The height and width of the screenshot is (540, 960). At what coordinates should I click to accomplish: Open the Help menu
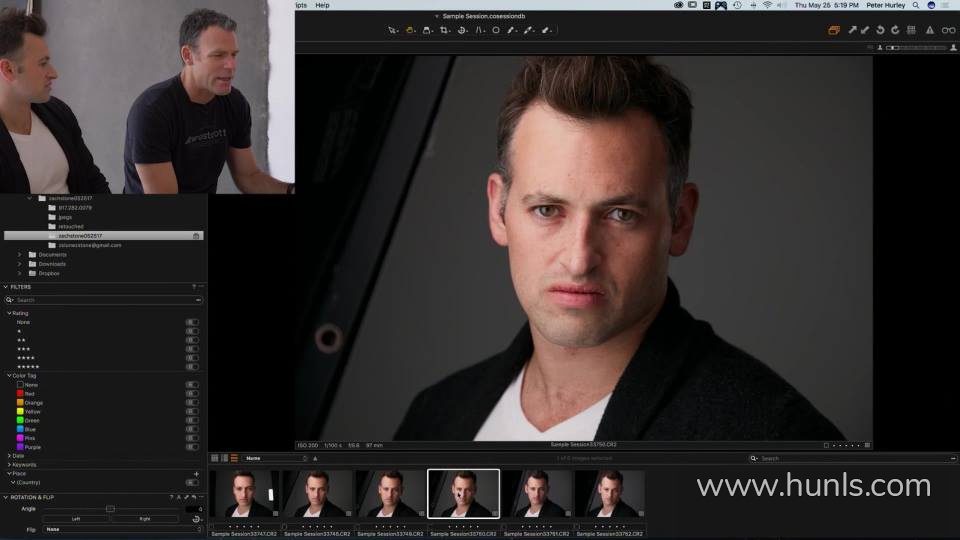(322, 5)
